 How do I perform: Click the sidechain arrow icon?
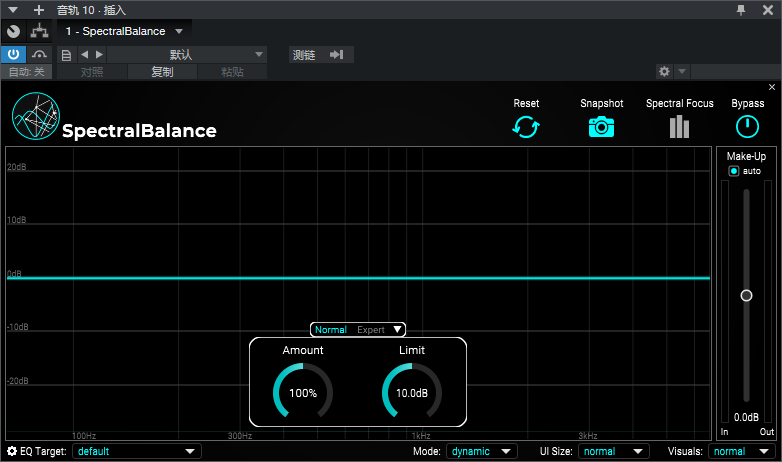point(337,54)
